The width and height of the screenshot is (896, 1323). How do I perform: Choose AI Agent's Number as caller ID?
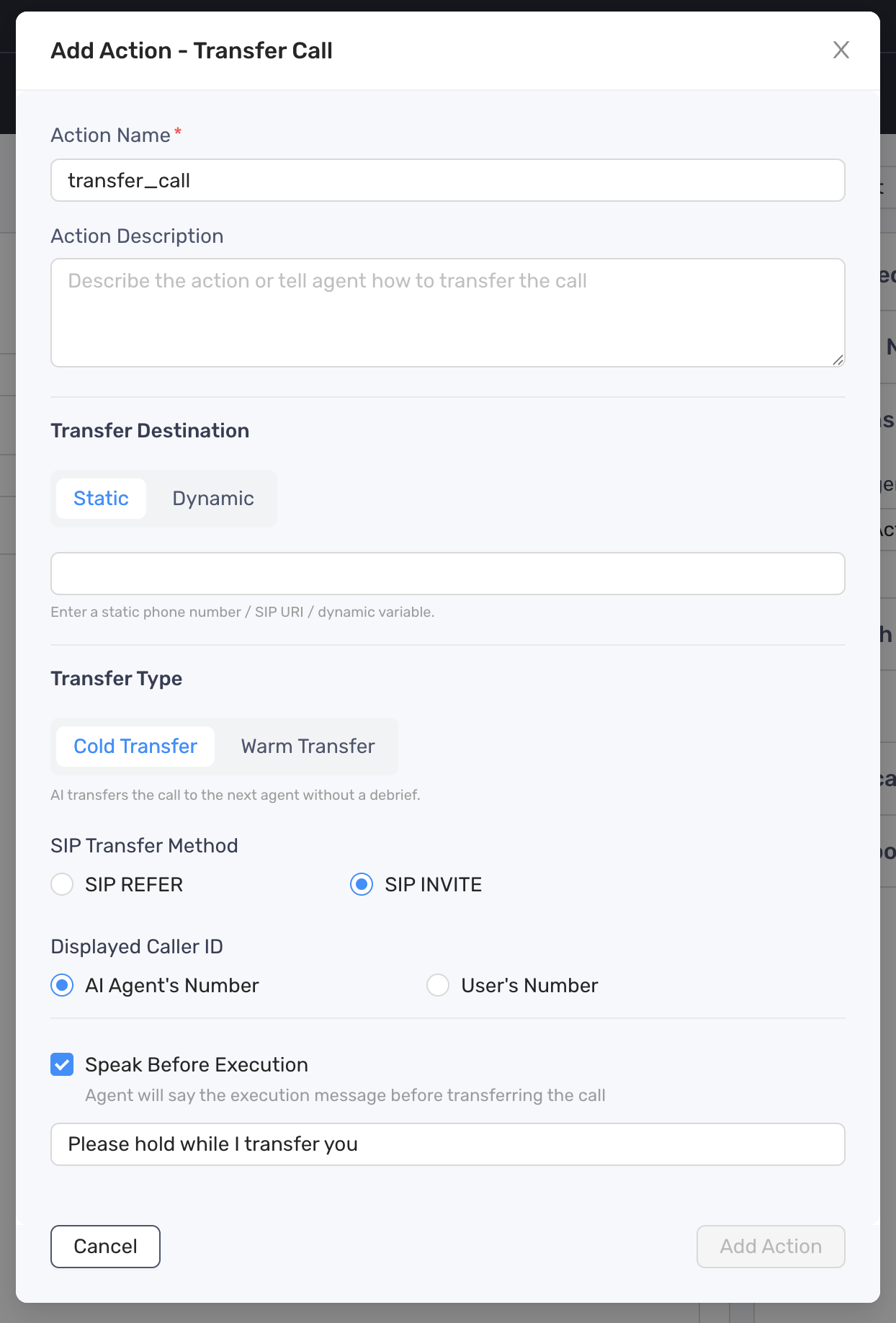[x=62, y=985]
